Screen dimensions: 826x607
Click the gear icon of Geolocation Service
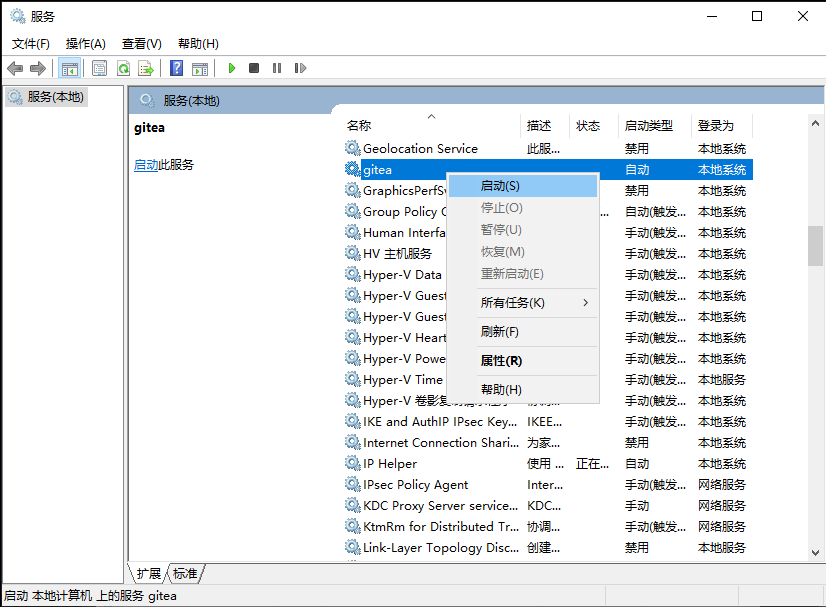[x=352, y=148]
